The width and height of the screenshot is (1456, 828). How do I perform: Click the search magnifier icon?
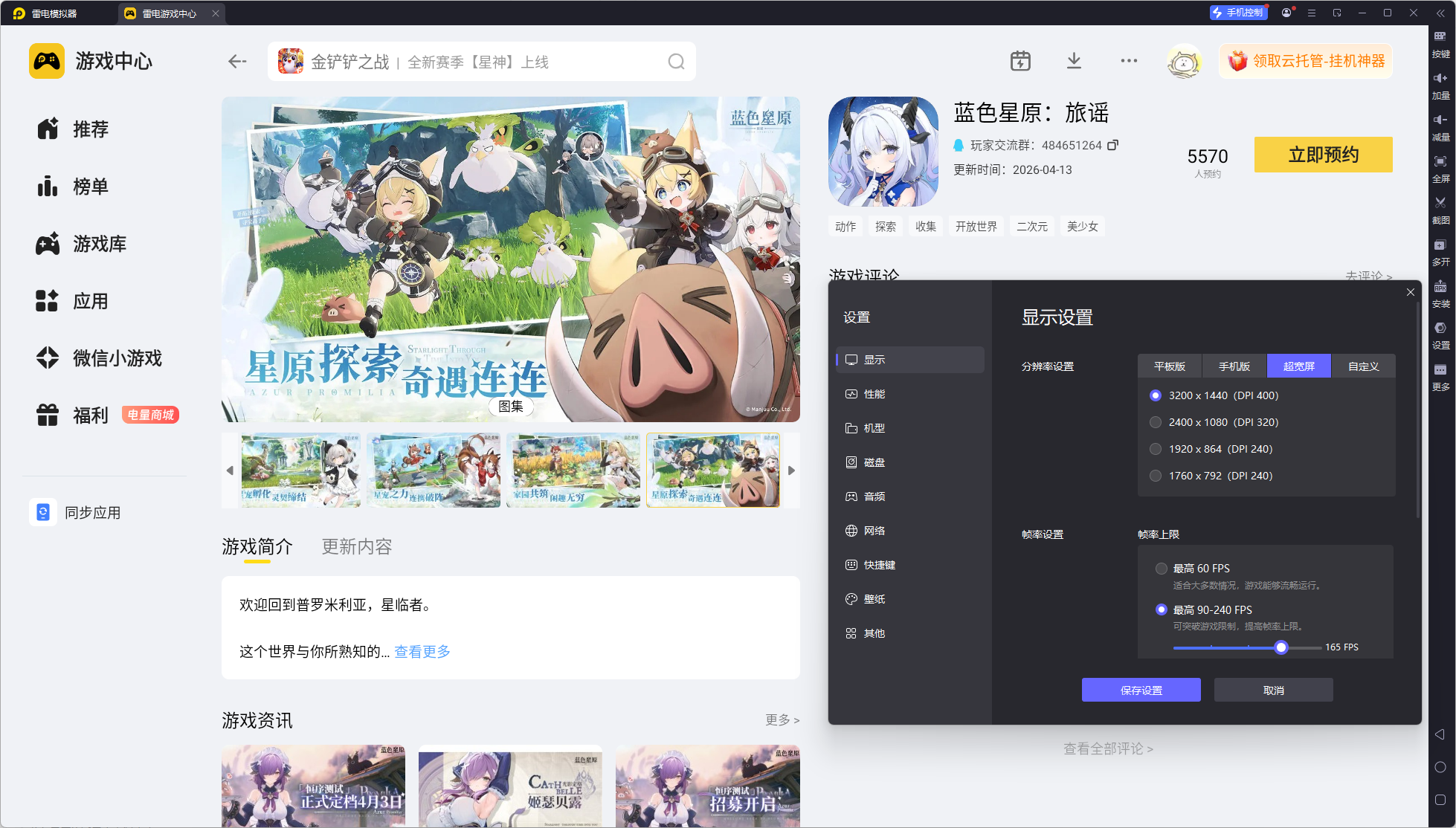pos(676,62)
